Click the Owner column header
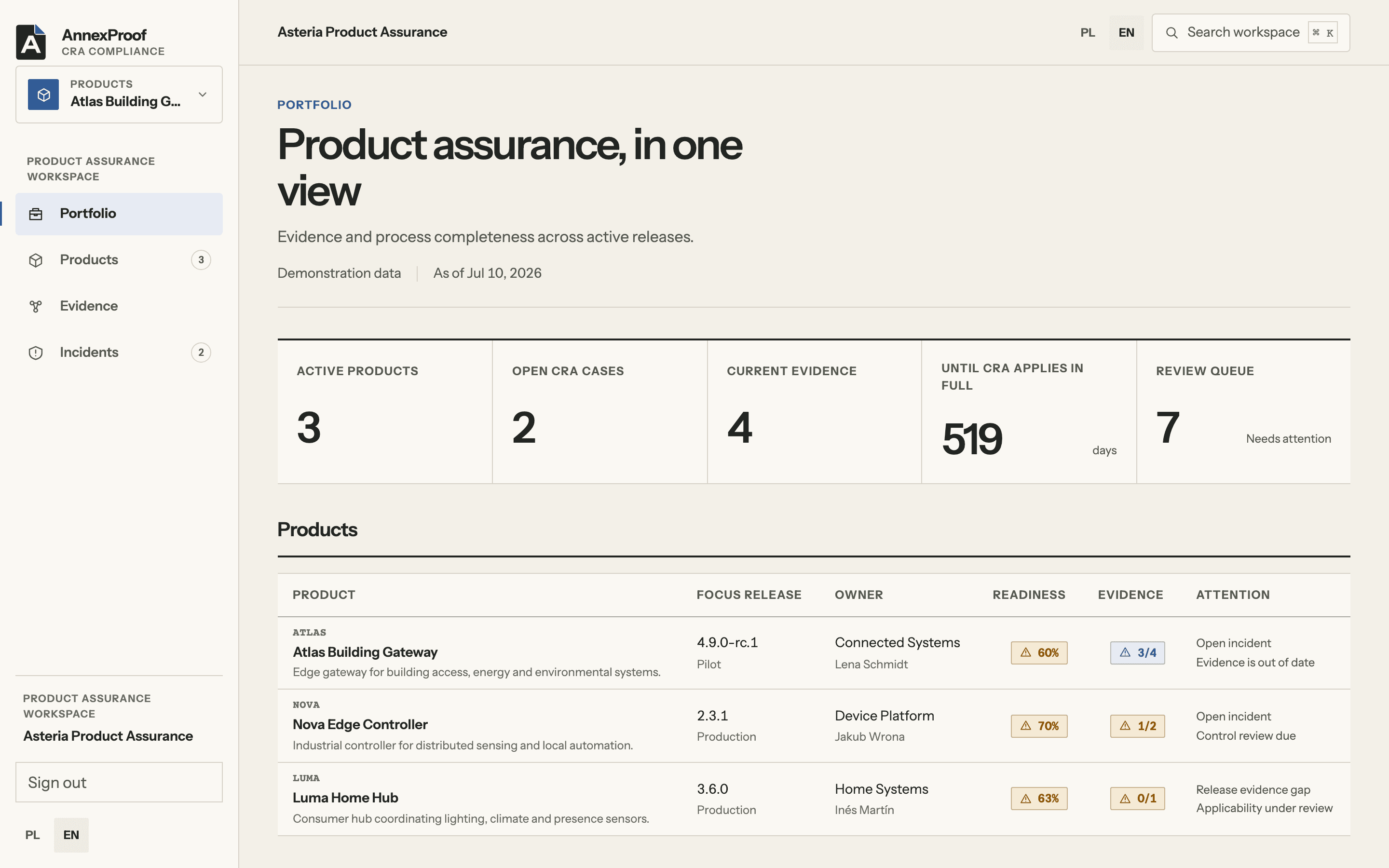Image resolution: width=1389 pixels, height=868 pixels. coord(858,595)
